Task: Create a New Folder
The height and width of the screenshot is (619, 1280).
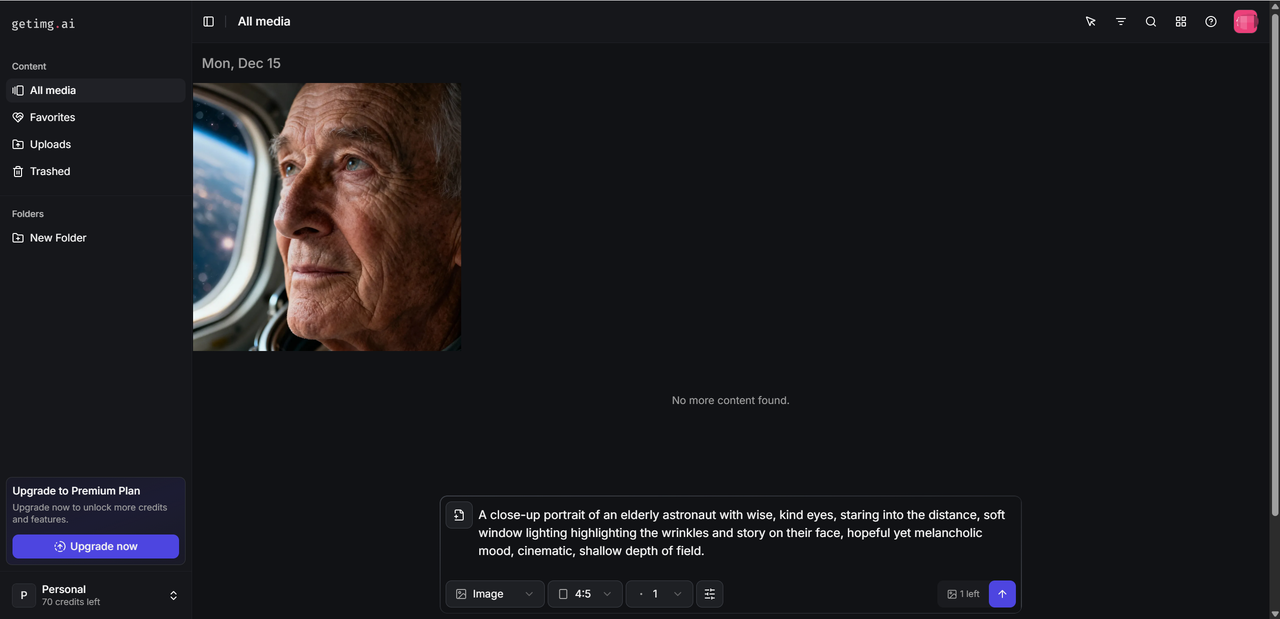Action: [x=58, y=238]
